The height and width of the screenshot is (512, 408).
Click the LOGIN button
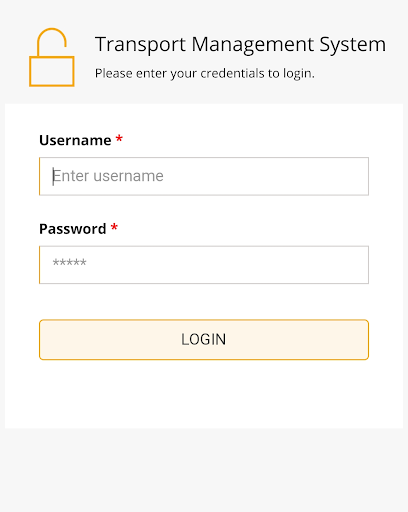point(204,340)
